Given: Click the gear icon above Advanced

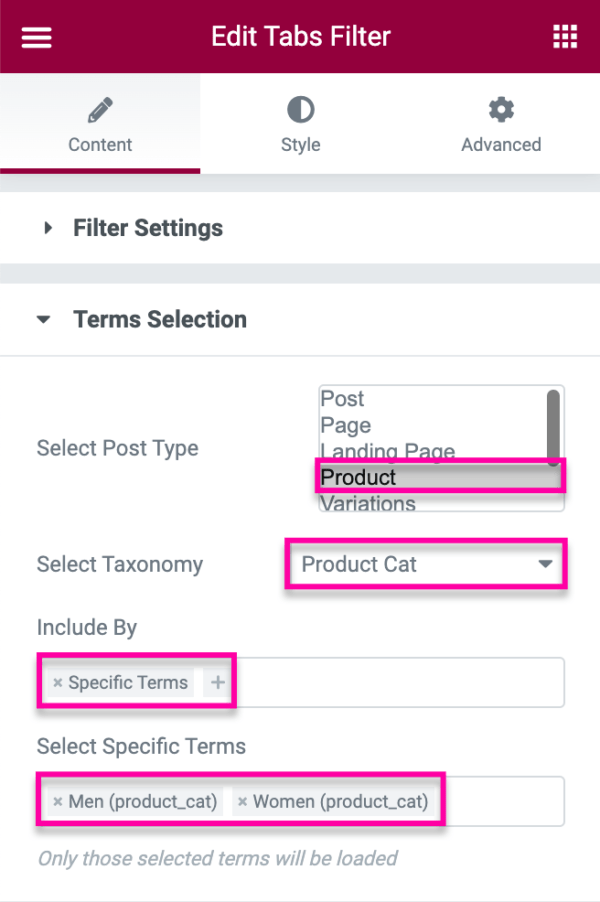Looking at the screenshot, I should click(x=500, y=110).
